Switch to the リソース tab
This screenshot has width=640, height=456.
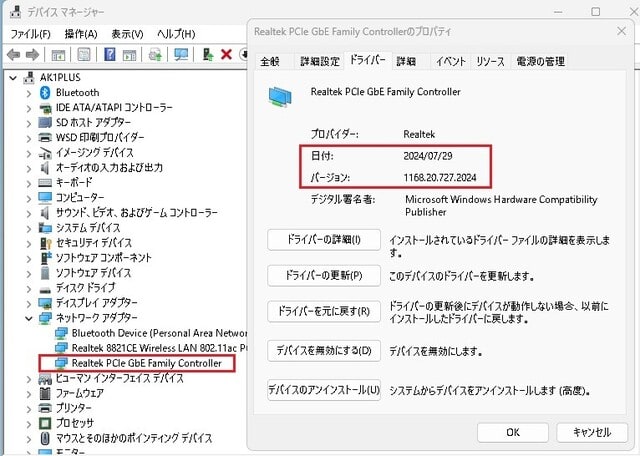[490, 62]
